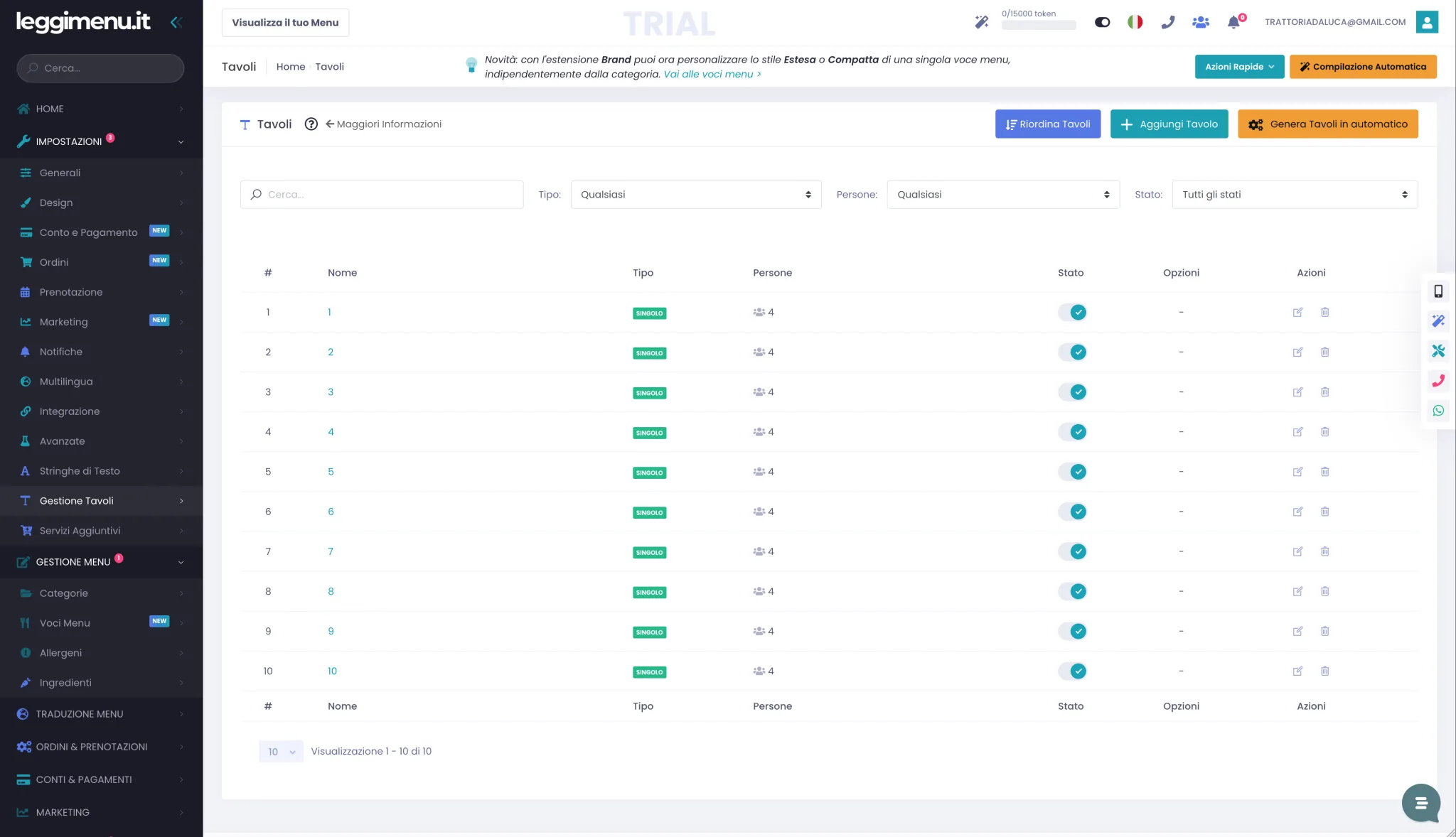Open Gestione Tavoli in the sidebar
This screenshot has height=837, width=1456.
(101, 501)
